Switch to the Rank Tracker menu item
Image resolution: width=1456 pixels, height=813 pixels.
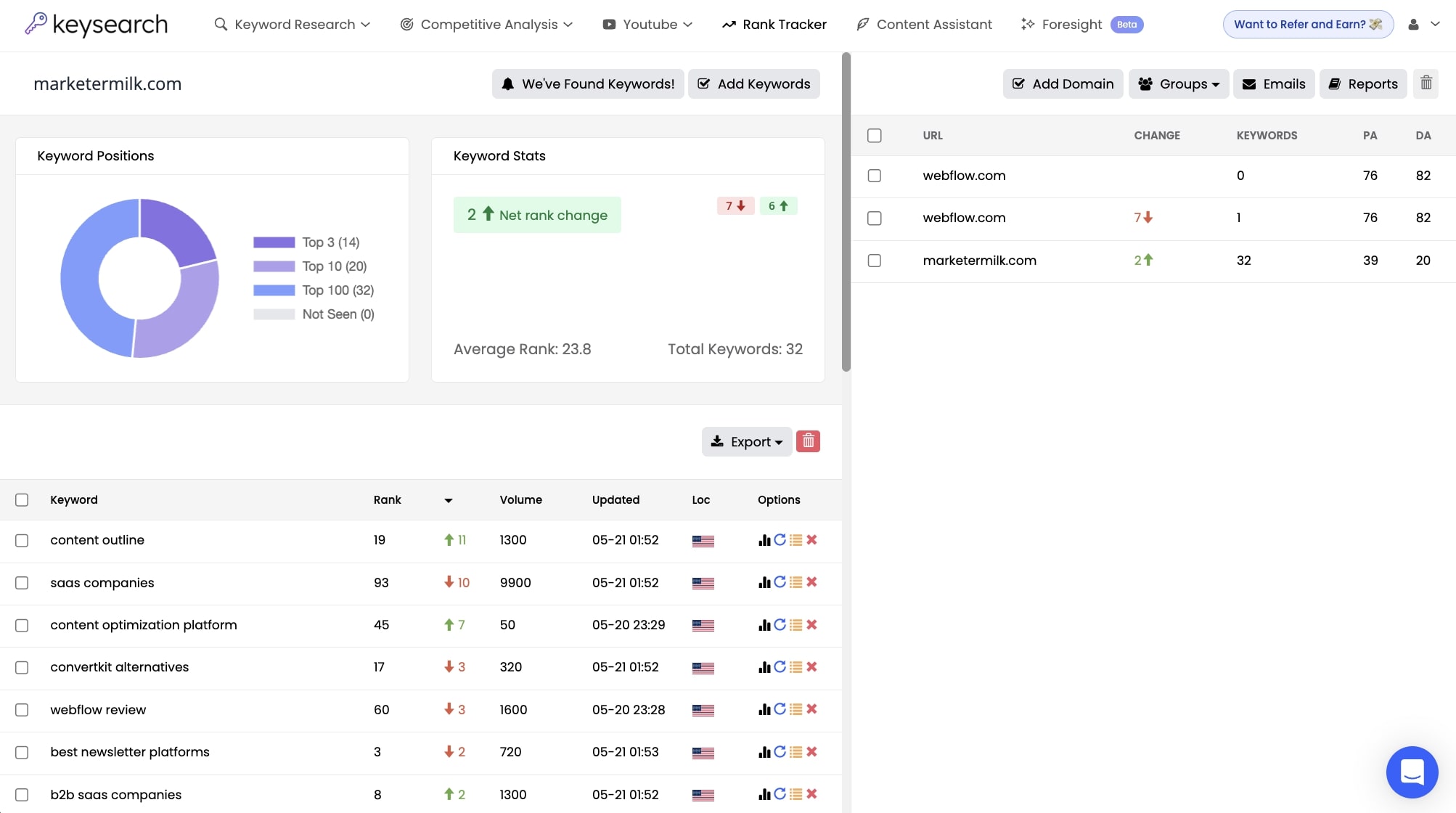pos(774,24)
